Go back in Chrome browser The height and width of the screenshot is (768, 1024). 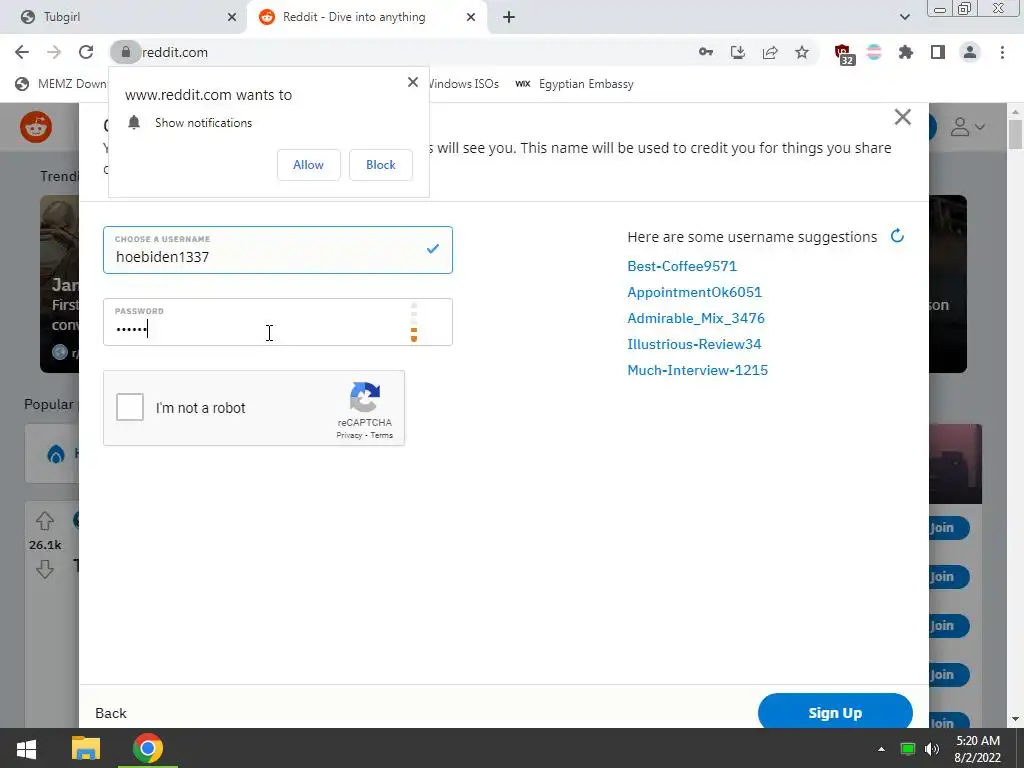coord(22,52)
